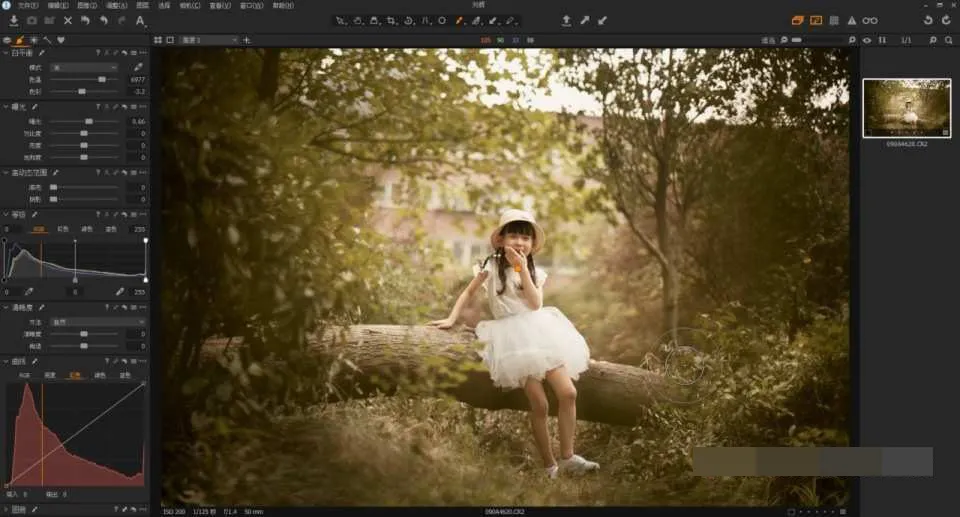The image size is (960, 517).
Task: Collapse the 曝光 exposure panel
Action: pos(6,107)
